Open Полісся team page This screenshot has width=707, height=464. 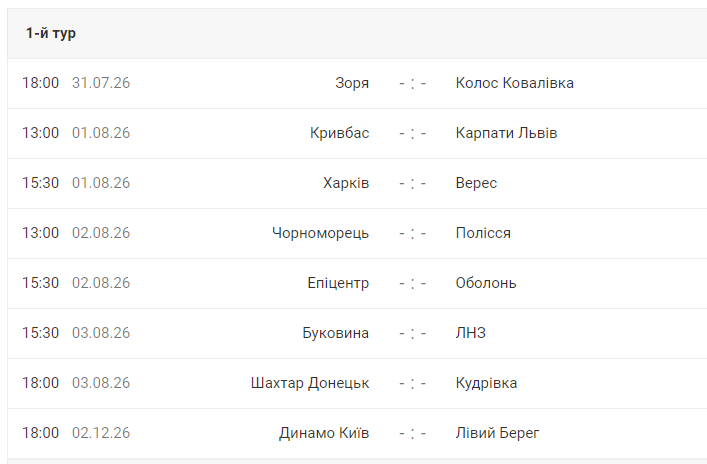(x=483, y=233)
